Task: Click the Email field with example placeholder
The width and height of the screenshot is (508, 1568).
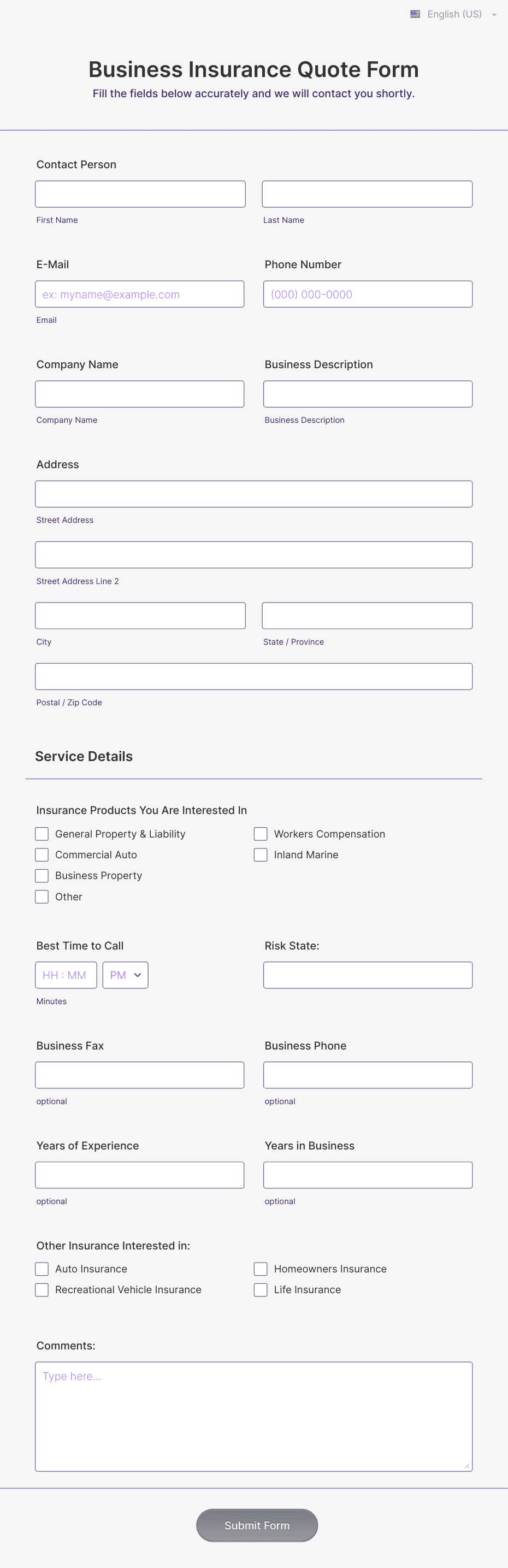Action: pyautogui.click(x=140, y=294)
